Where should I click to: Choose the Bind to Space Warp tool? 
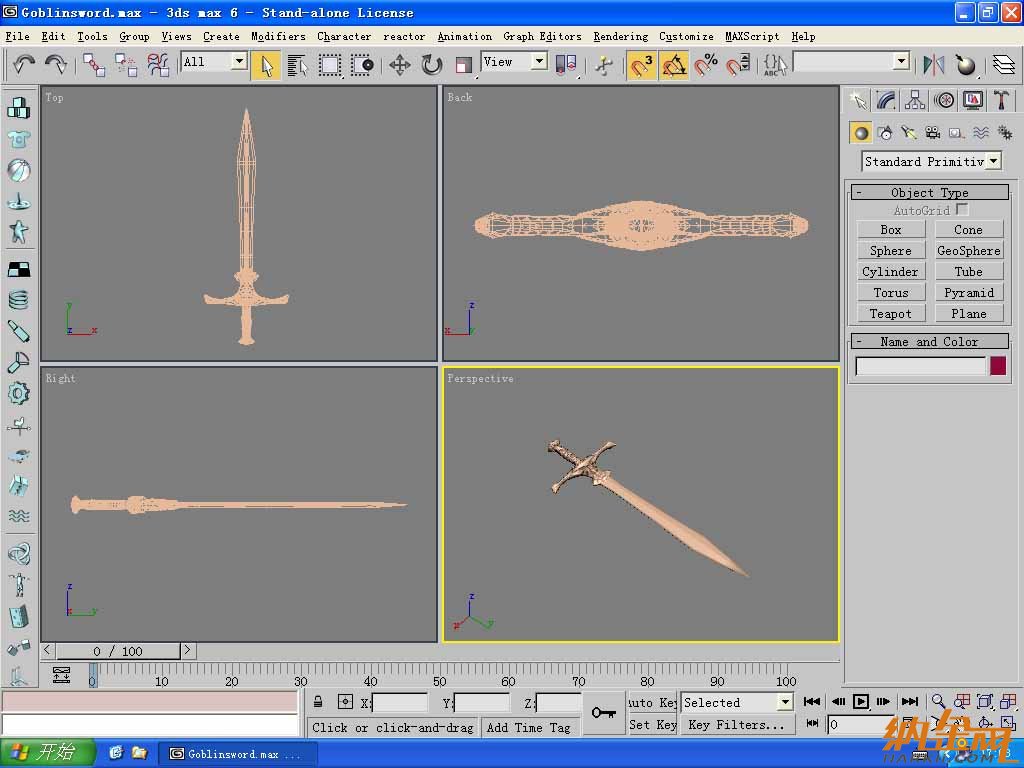[157, 65]
